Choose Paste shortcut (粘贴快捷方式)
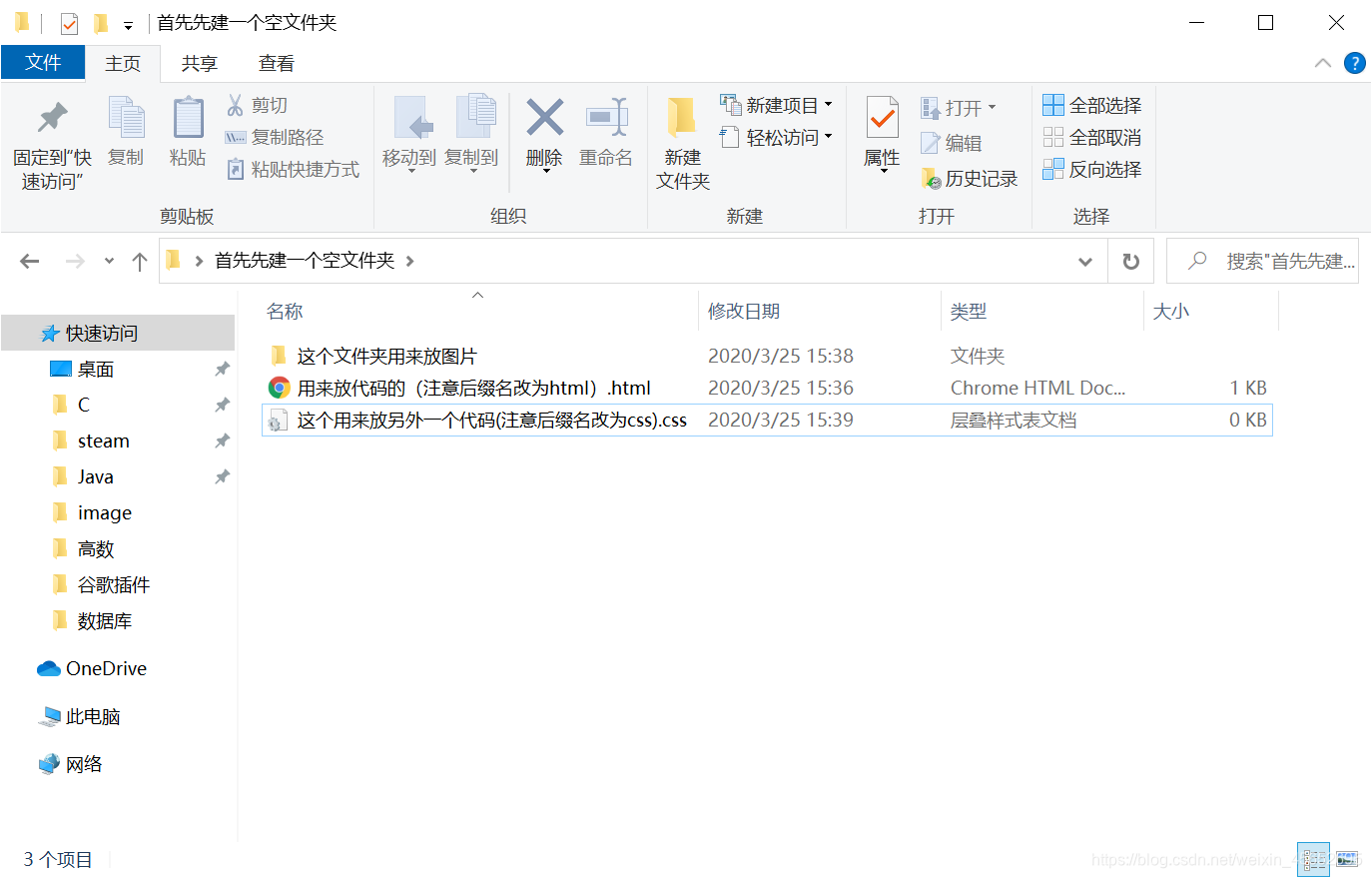 294,169
